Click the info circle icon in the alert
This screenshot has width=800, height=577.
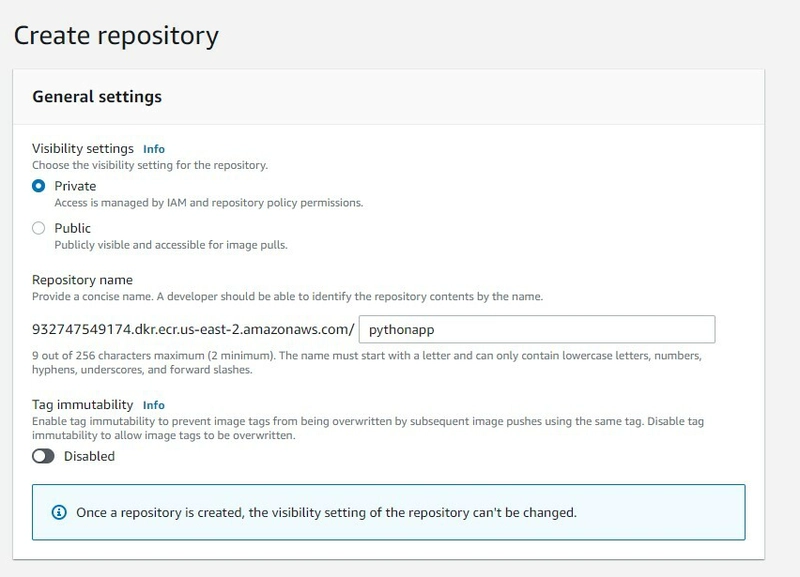pyautogui.click(x=59, y=512)
